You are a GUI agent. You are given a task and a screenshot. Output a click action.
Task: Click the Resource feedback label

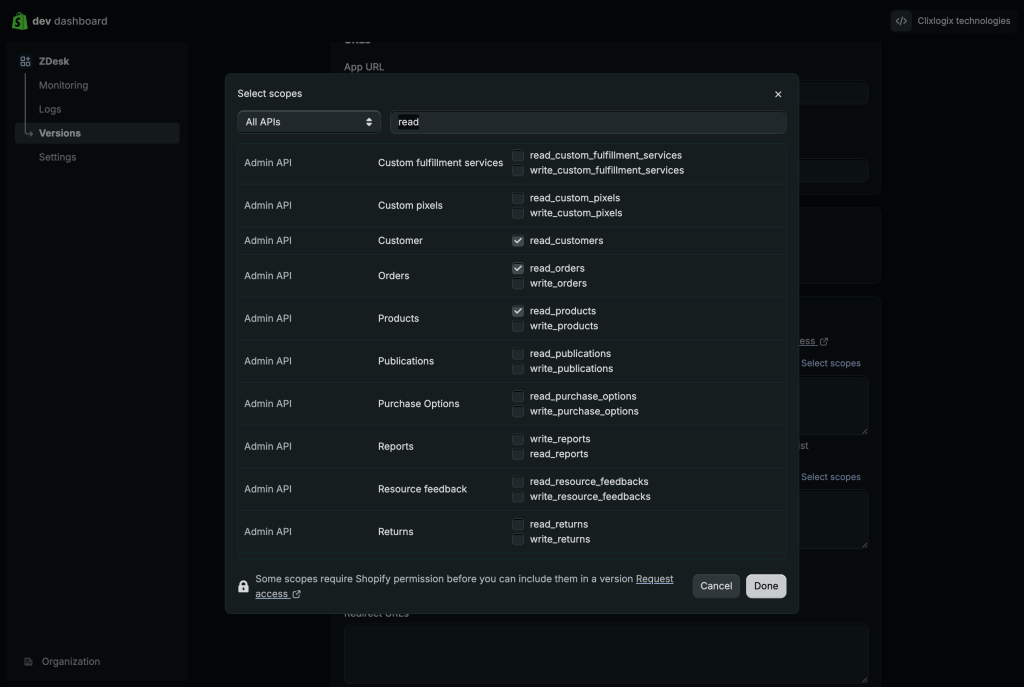coord(423,489)
